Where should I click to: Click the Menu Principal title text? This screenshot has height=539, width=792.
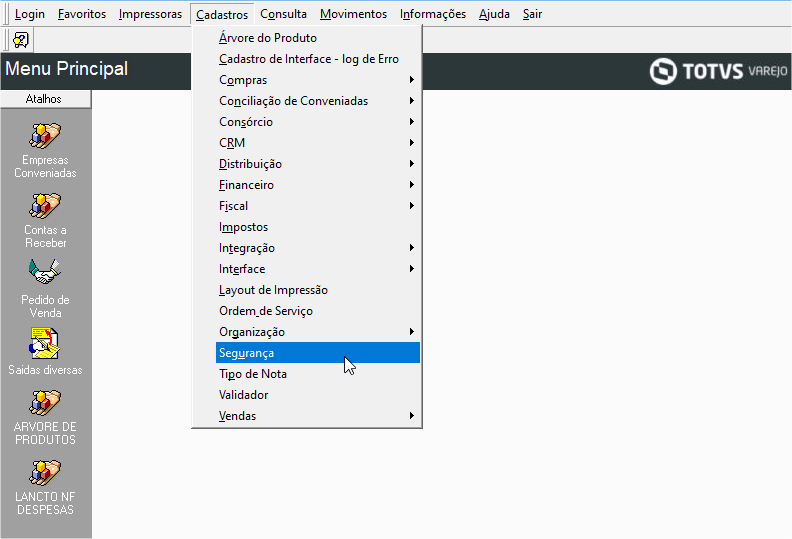pos(67,69)
